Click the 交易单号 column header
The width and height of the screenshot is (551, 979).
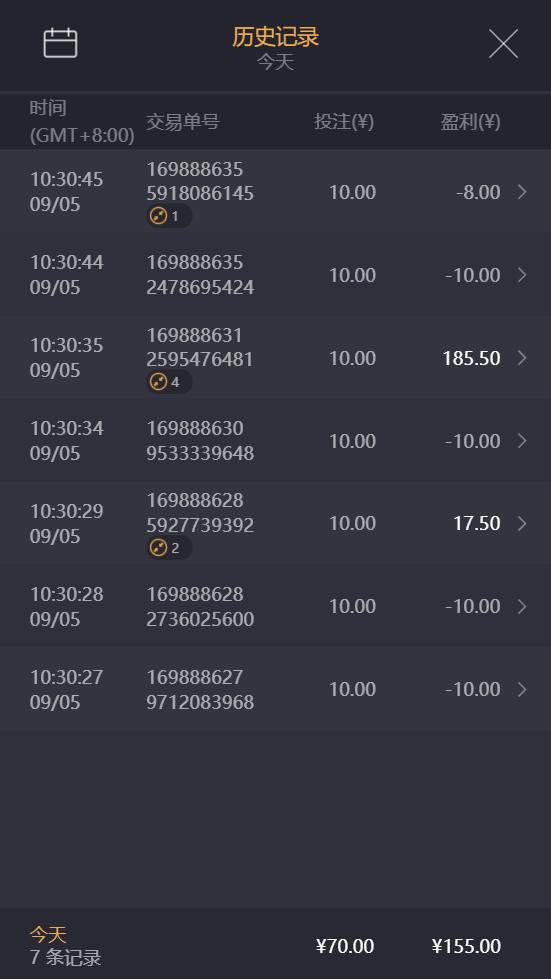pos(183,122)
